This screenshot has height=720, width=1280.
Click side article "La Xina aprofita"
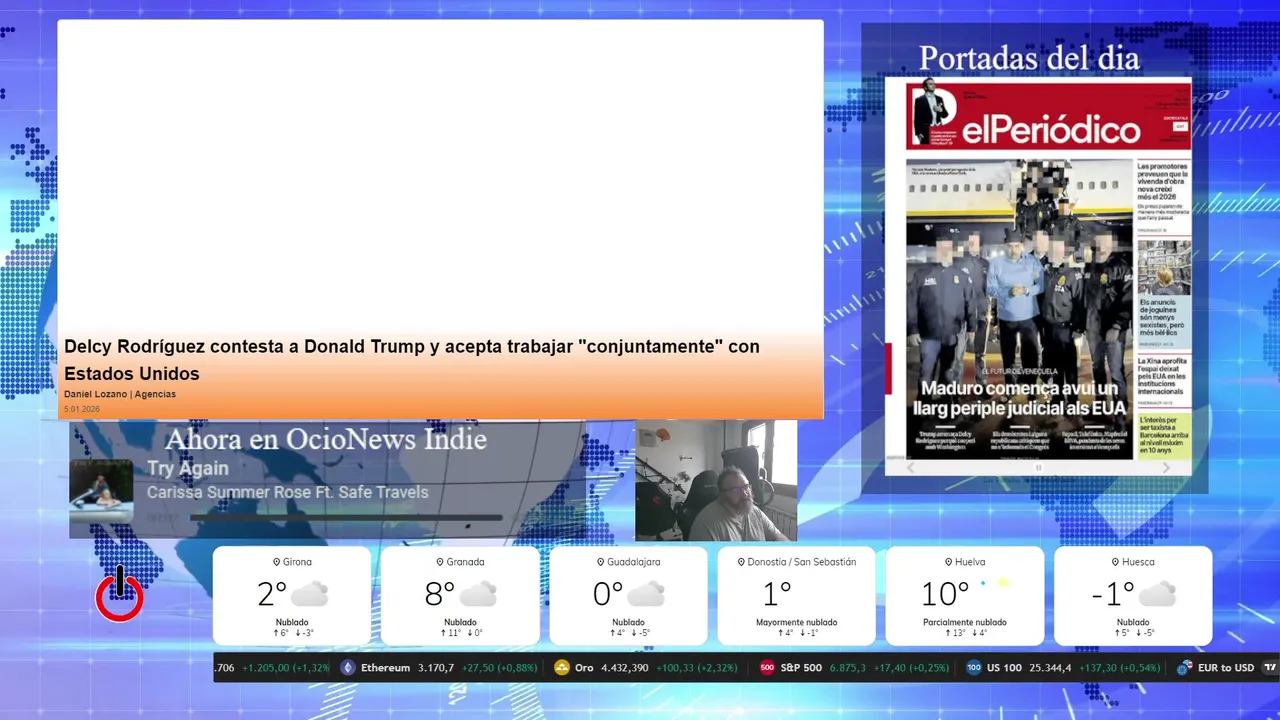[1164, 376]
